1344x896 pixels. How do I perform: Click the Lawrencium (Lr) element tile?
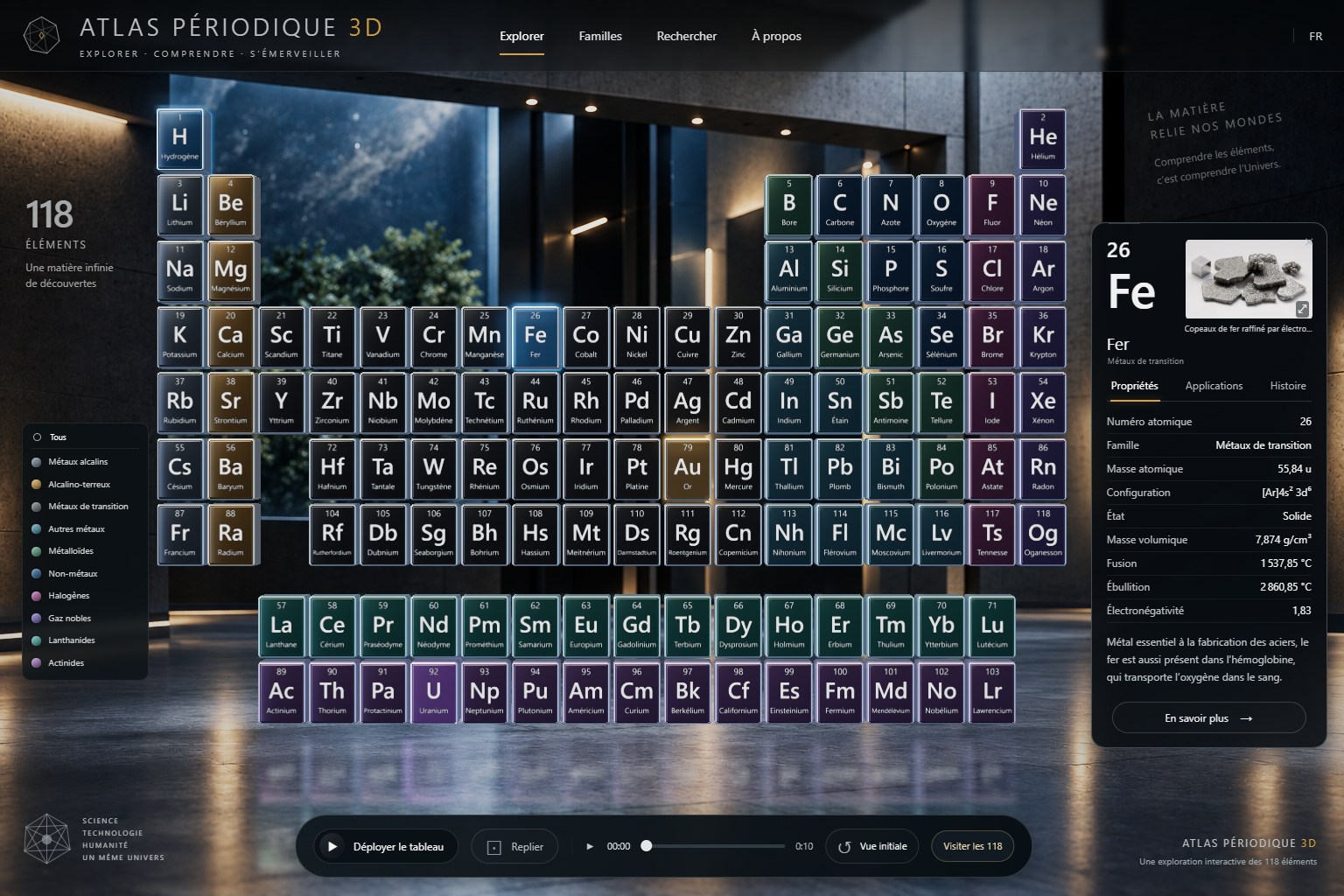[992, 691]
